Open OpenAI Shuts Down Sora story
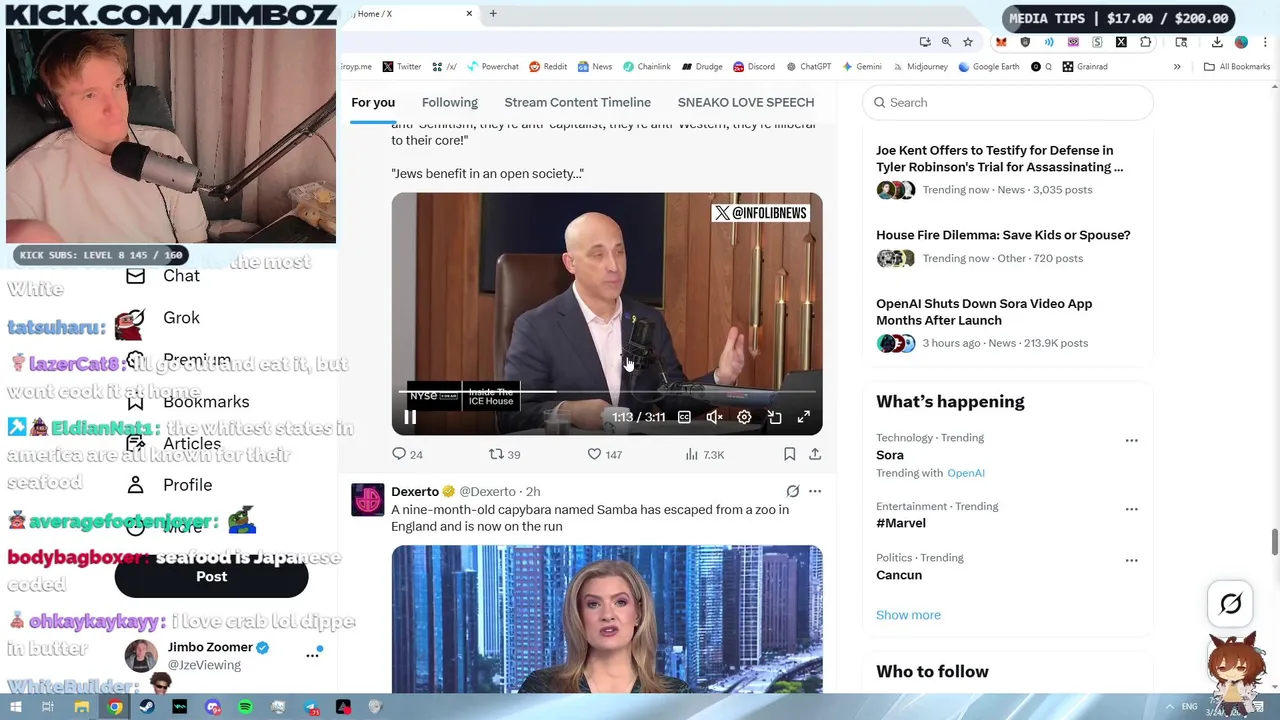Screen dimensions: 1280x720 (x=984, y=312)
